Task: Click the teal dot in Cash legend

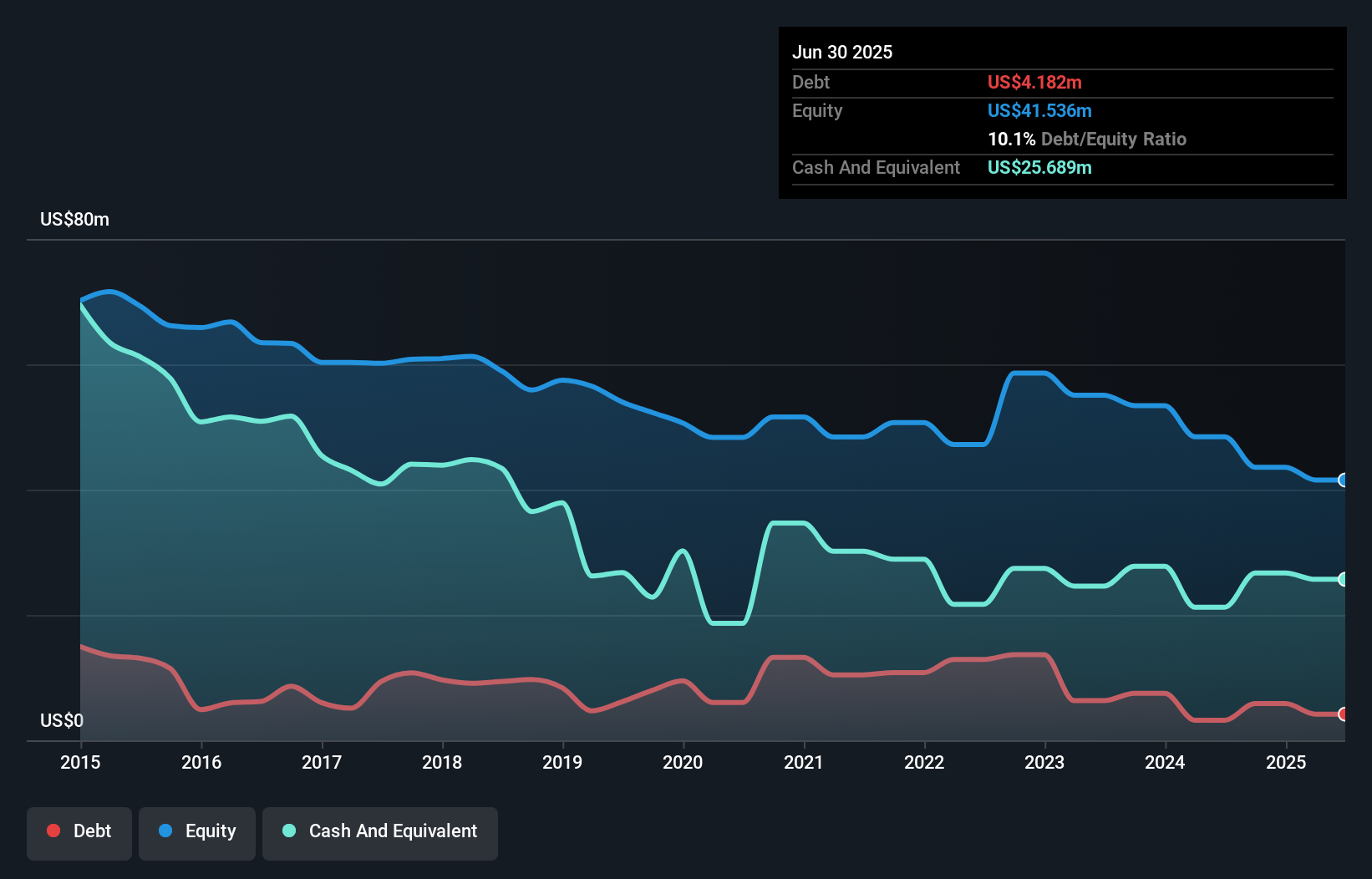Action: point(289,831)
